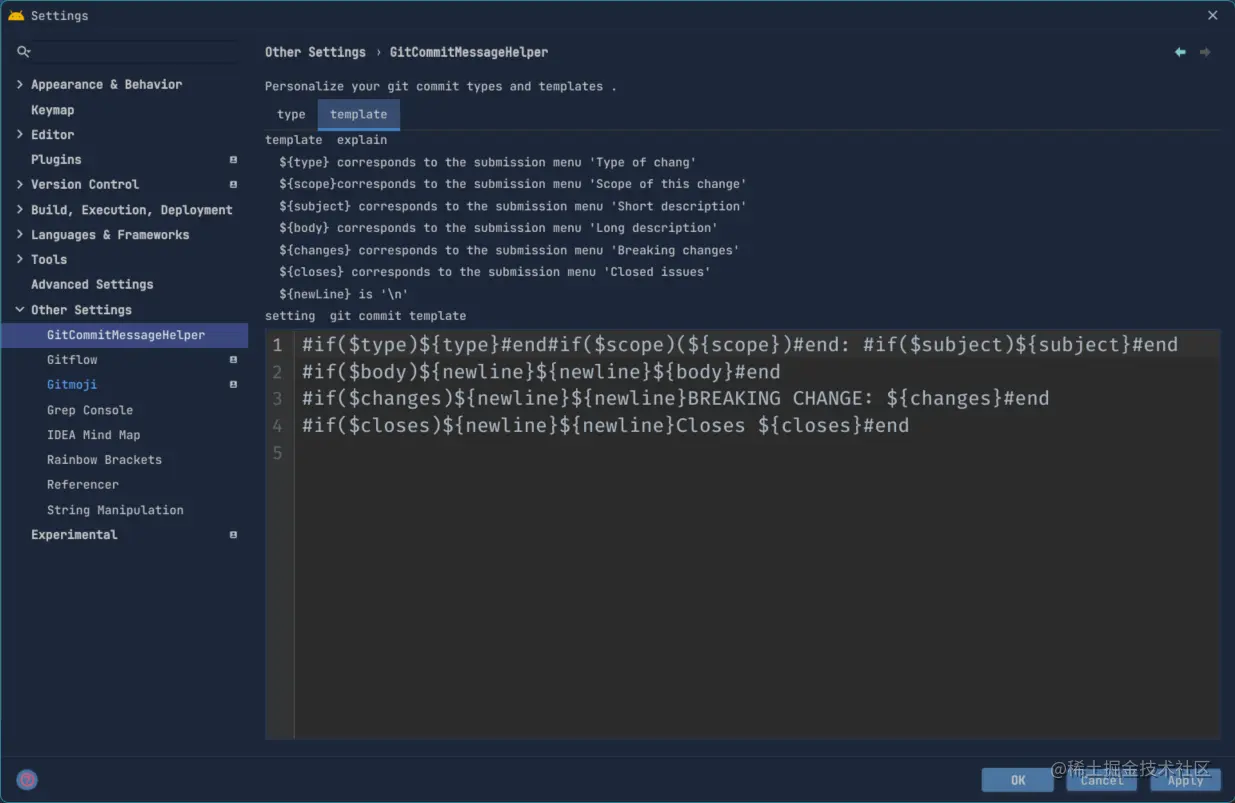Select Gitmoji settings entry
1235x803 pixels.
[72, 384]
